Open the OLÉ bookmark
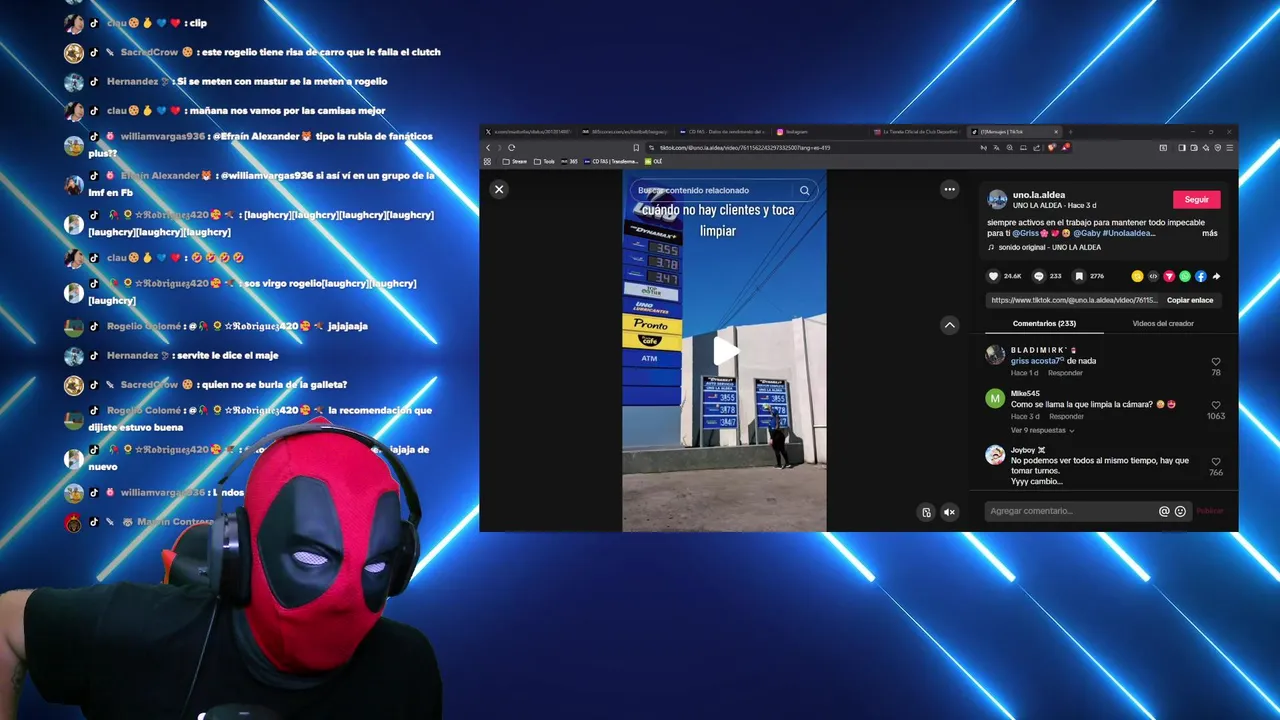The height and width of the screenshot is (720, 1280). [654, 161]
